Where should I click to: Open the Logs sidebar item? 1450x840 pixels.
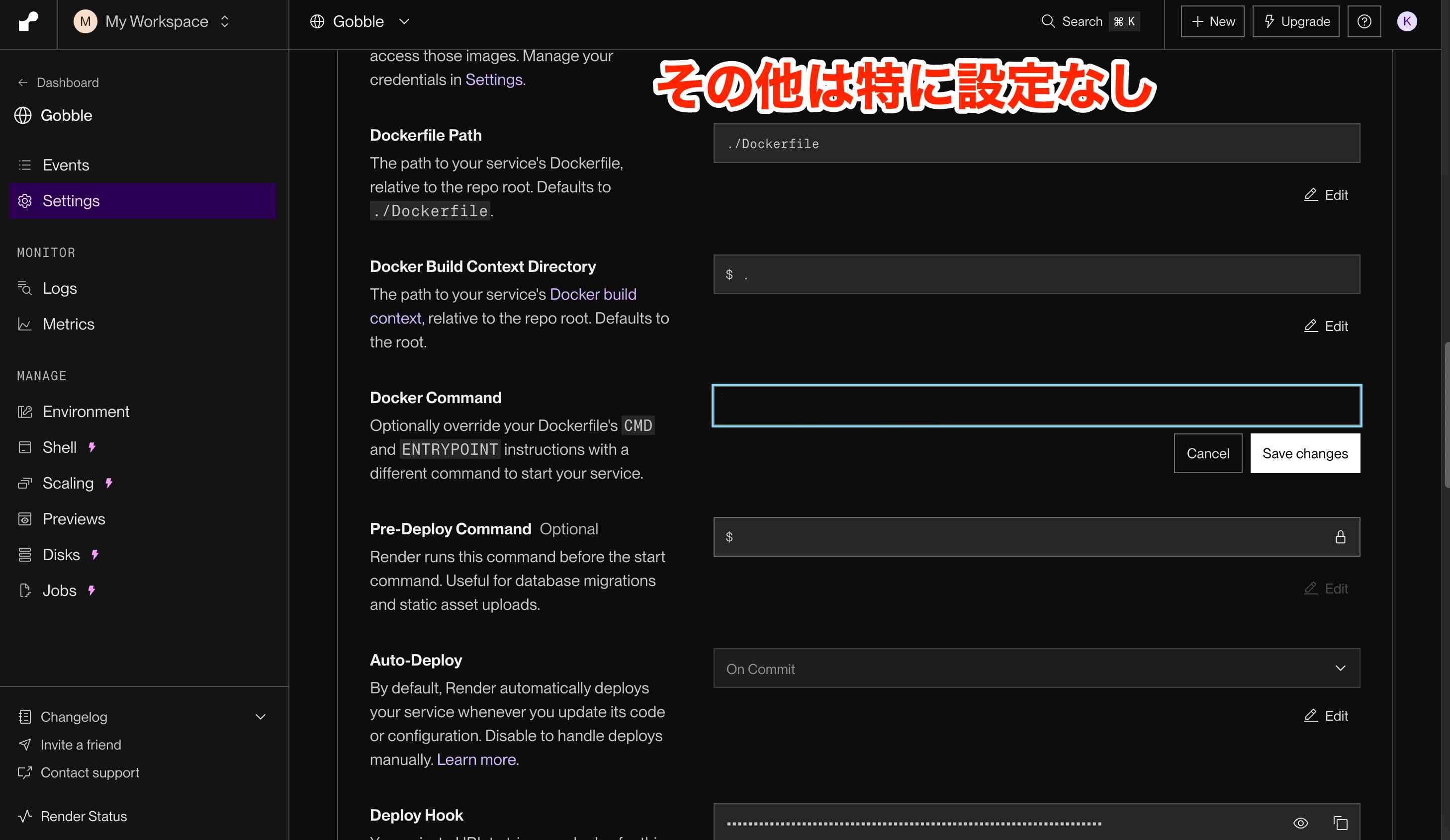click(x=59, y=288)
